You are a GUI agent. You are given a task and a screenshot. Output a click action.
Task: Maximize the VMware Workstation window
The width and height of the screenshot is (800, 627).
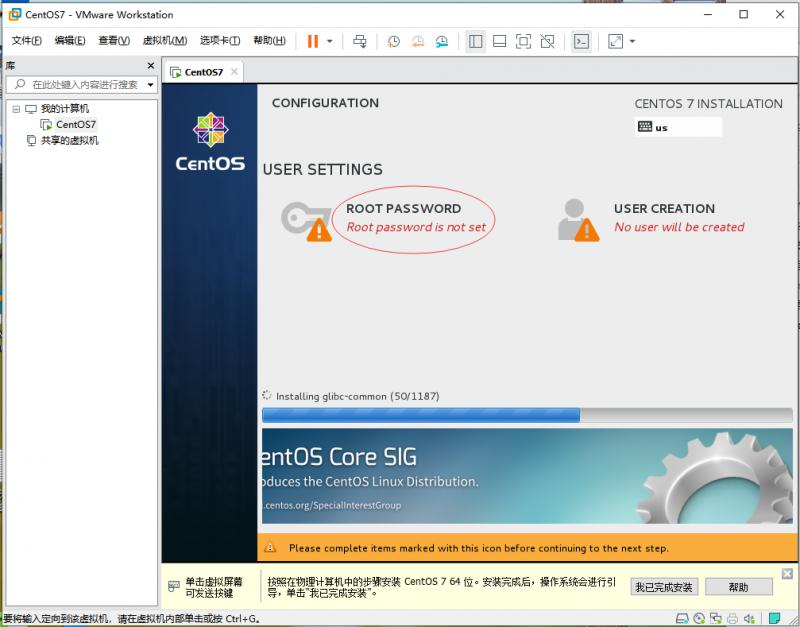[744, 14]
